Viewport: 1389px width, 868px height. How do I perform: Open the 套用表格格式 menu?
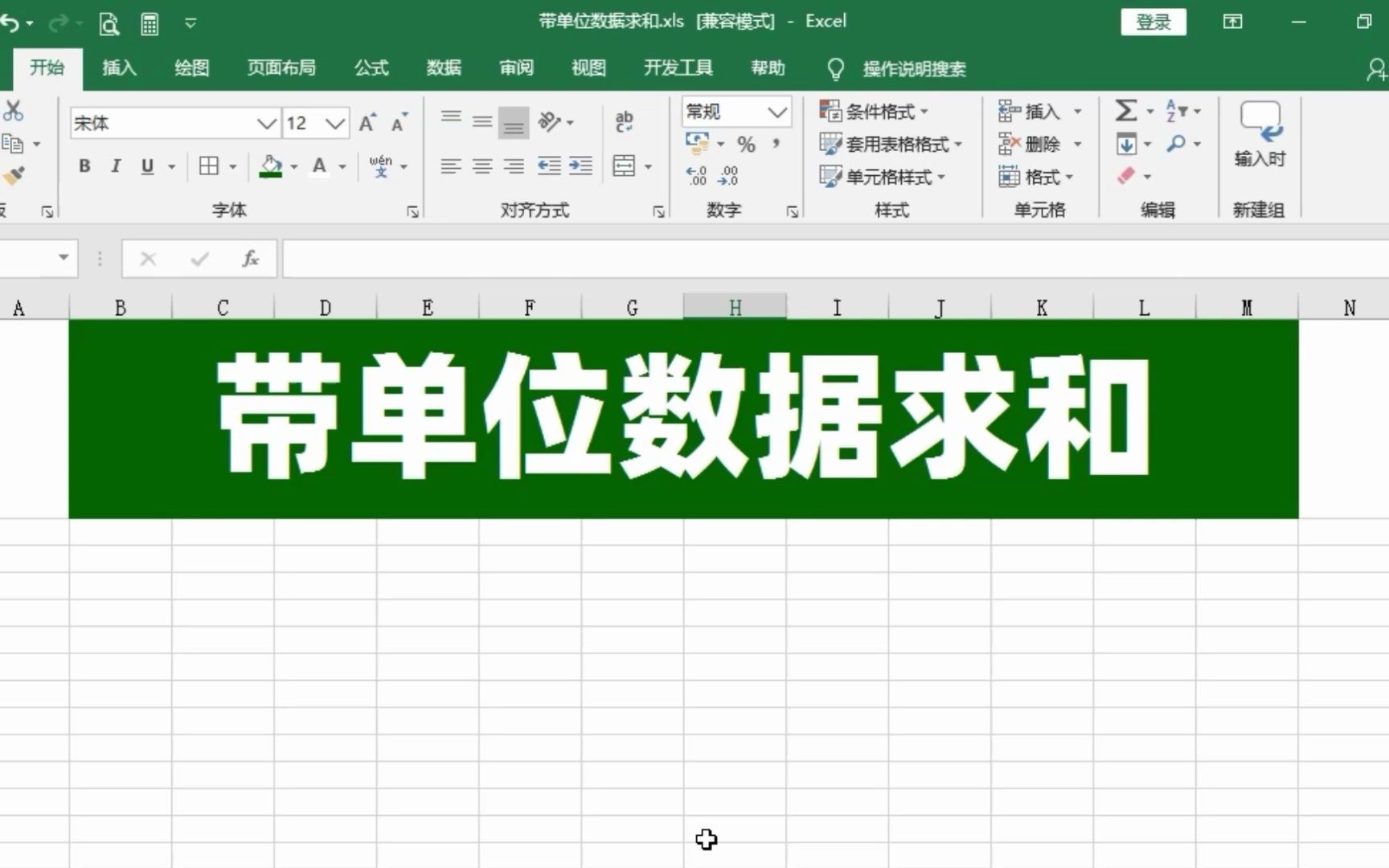(891, 145)
